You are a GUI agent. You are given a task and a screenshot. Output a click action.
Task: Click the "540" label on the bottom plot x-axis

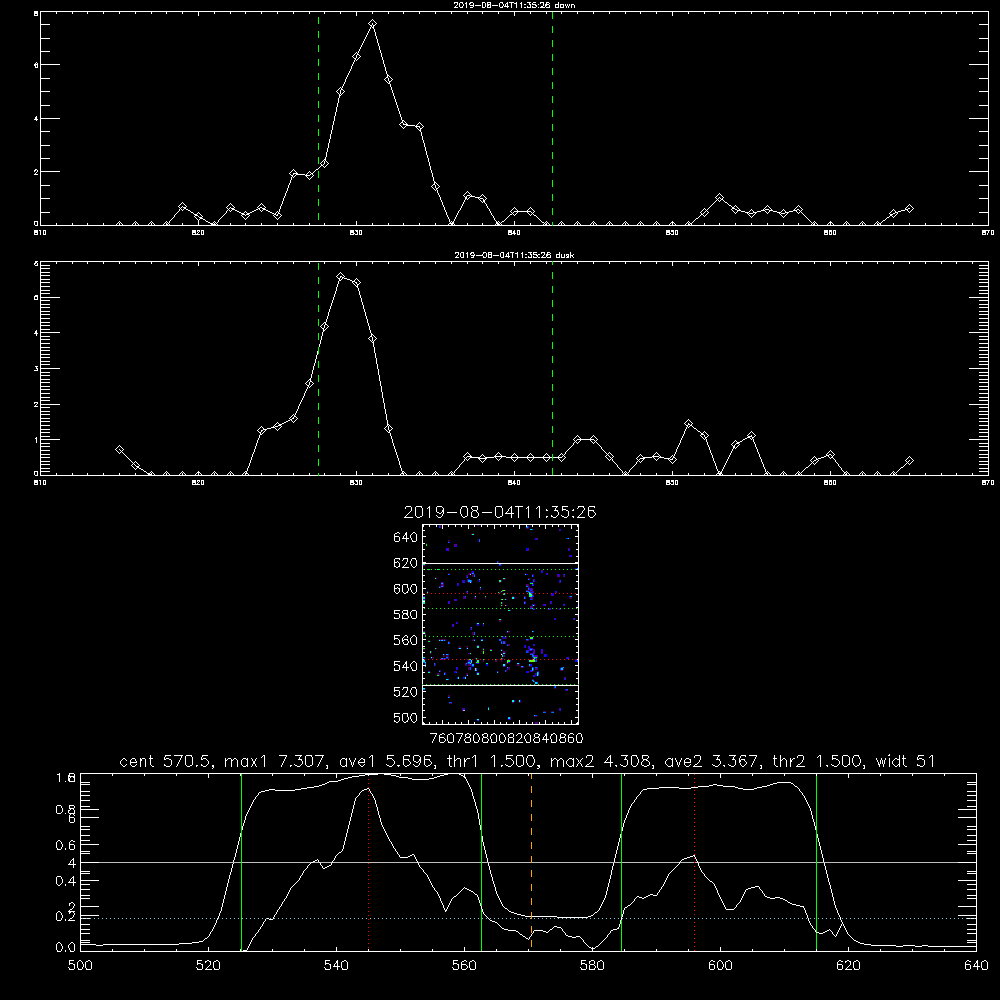[336, 966]
